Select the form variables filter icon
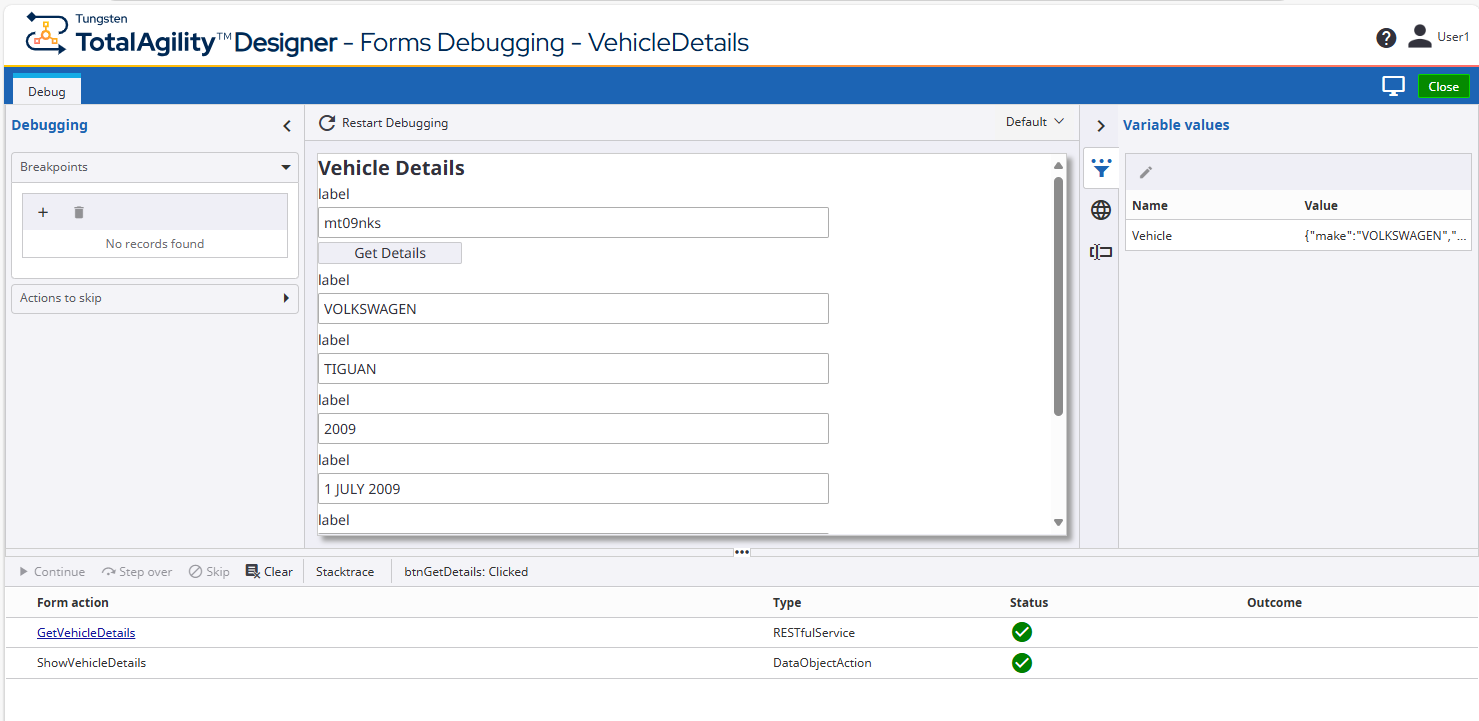This screenshot has width=1479, height=721. click(1101, 168)
